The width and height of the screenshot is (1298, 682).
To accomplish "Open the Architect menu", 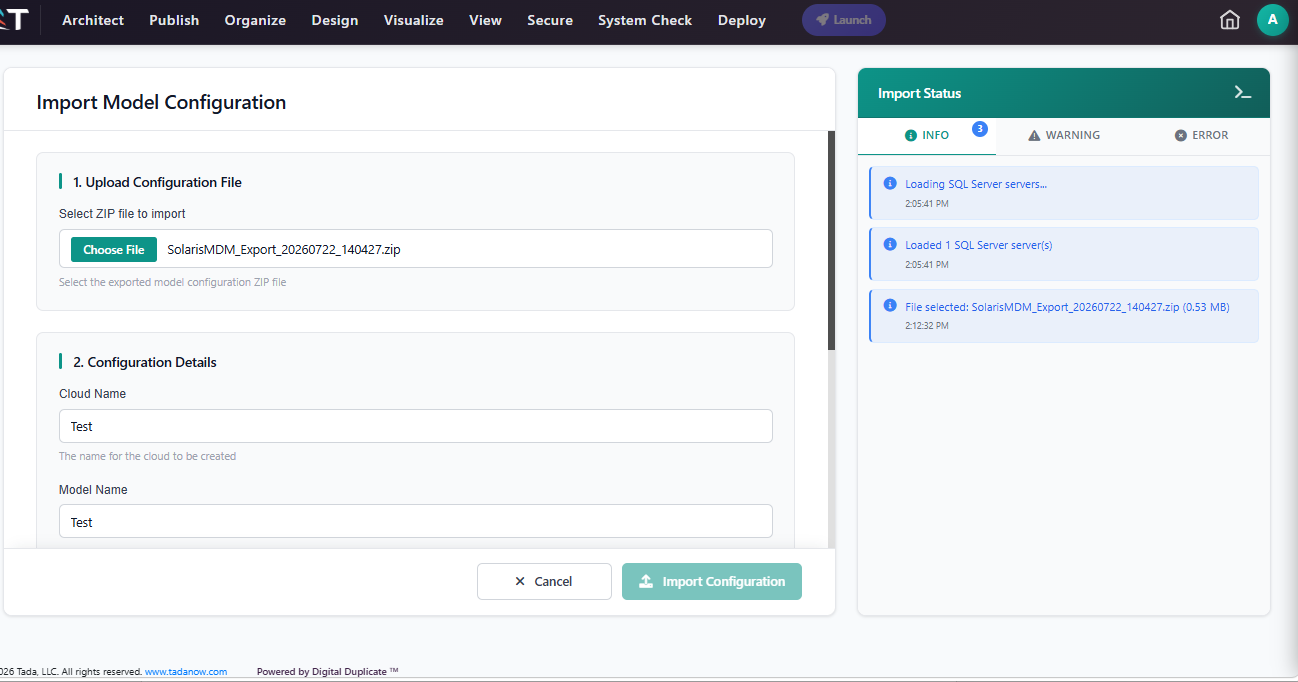I will click(93, 20).
